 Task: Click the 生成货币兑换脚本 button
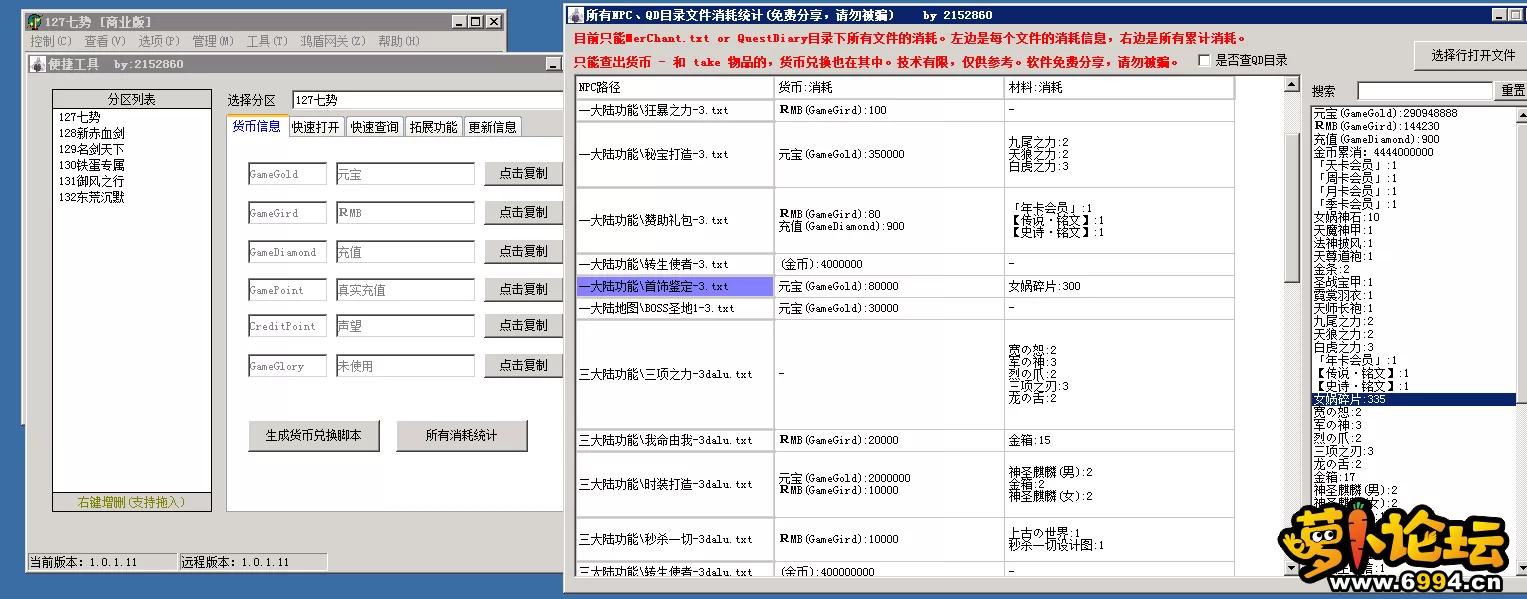pyautogui.click(x=314, y=436)
